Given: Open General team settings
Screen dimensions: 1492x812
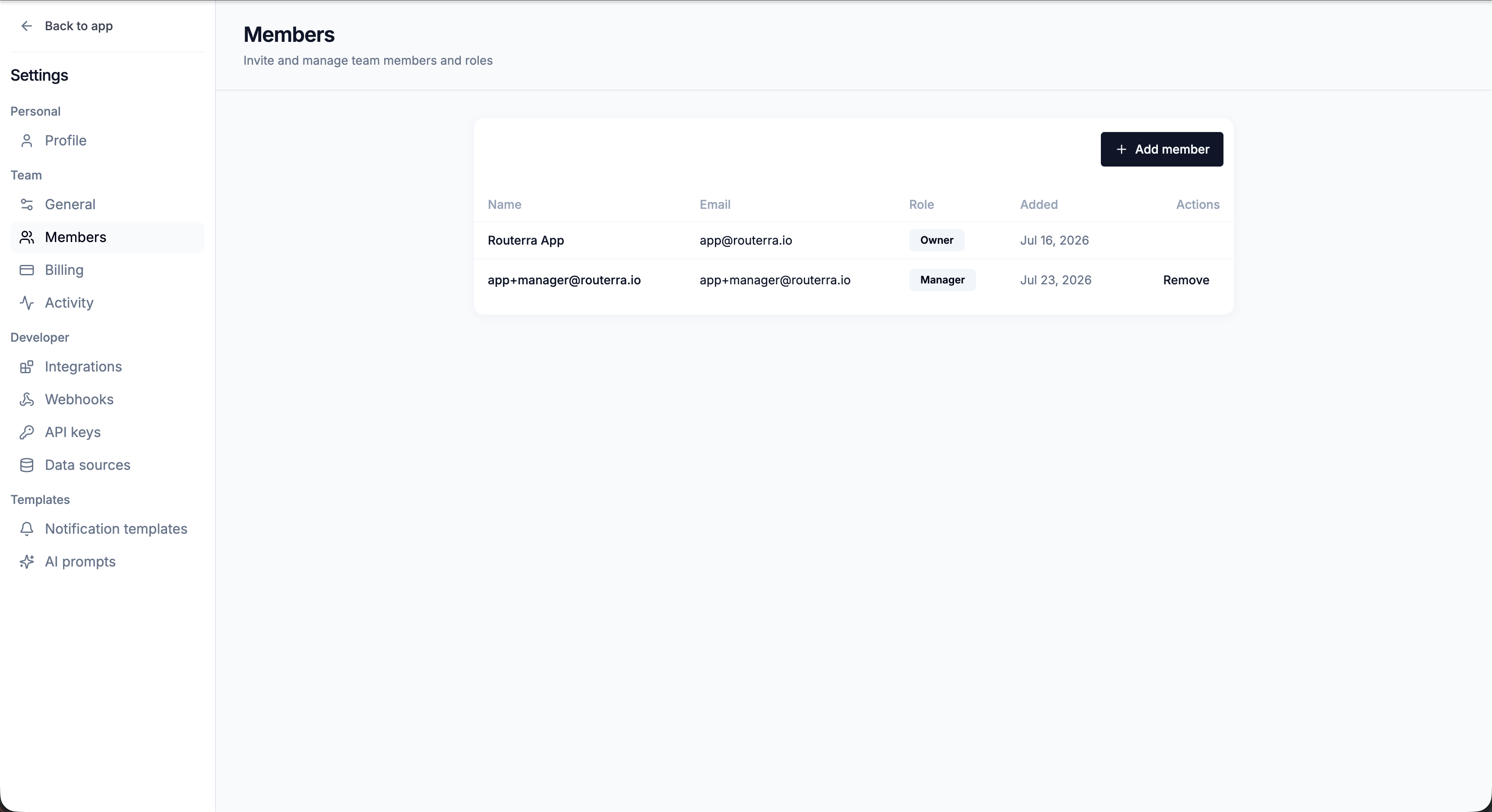Looking at the screenshot, I should [x=107, y=205].
